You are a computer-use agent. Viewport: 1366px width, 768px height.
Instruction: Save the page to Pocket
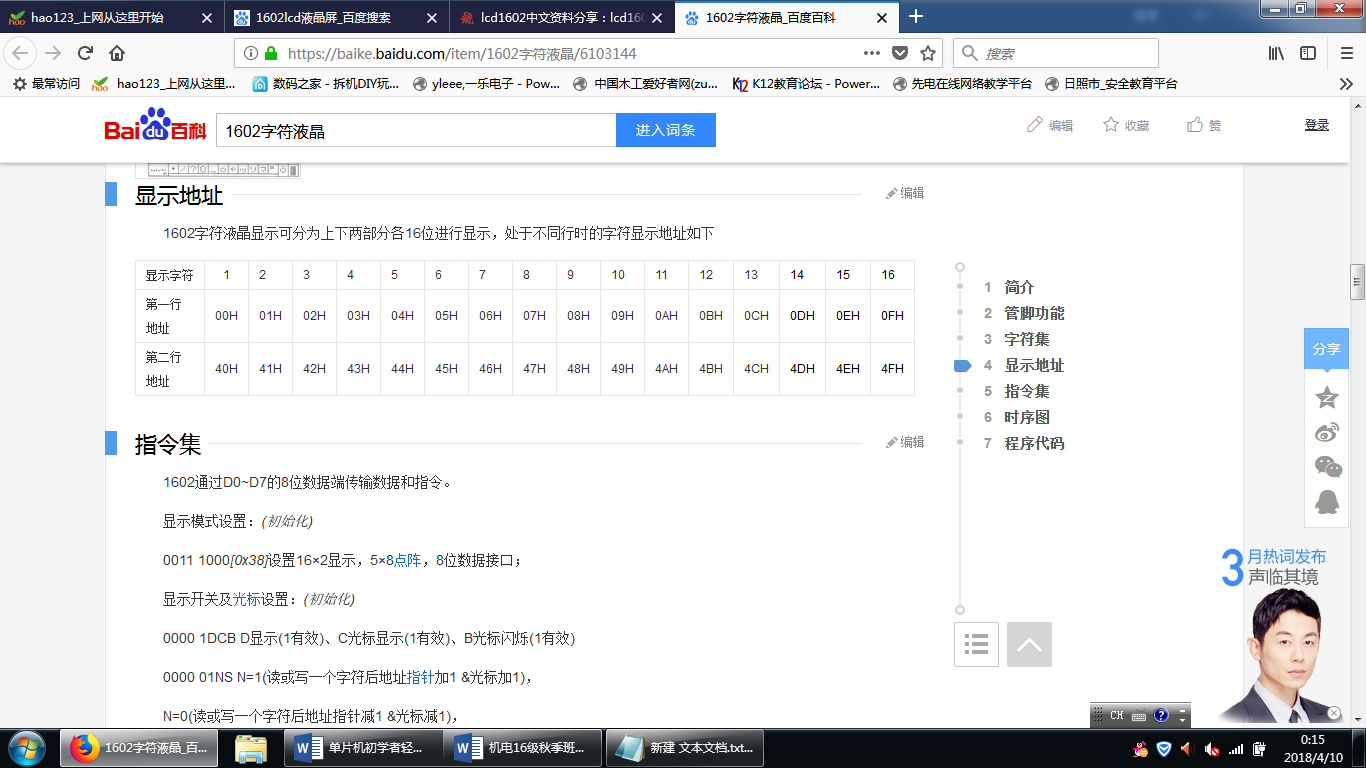click(900, 53)
